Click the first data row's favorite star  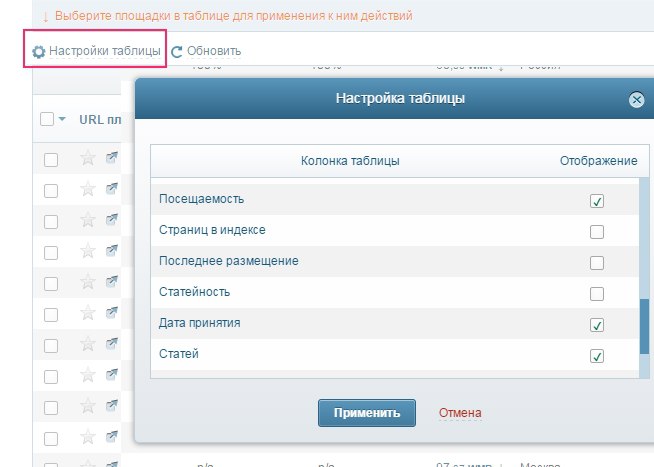click(88, 158)
